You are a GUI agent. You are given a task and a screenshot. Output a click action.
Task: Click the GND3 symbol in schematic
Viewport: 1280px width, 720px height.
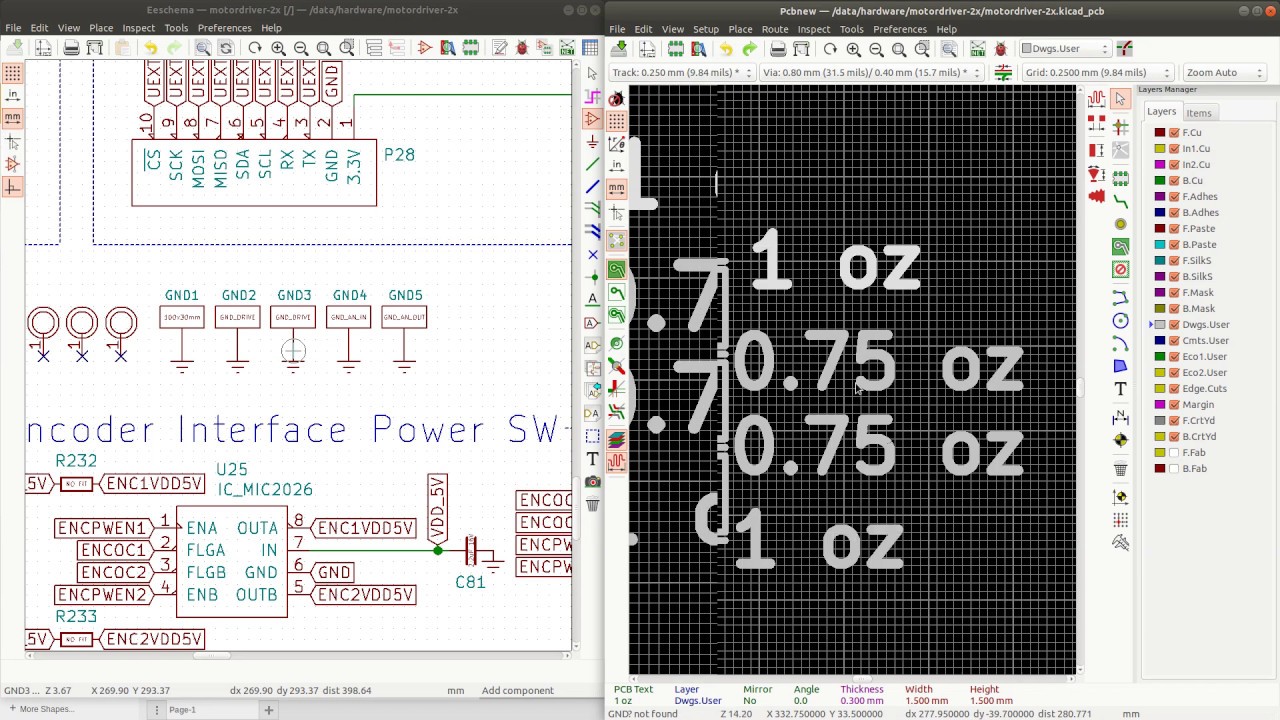click(293, 332)
